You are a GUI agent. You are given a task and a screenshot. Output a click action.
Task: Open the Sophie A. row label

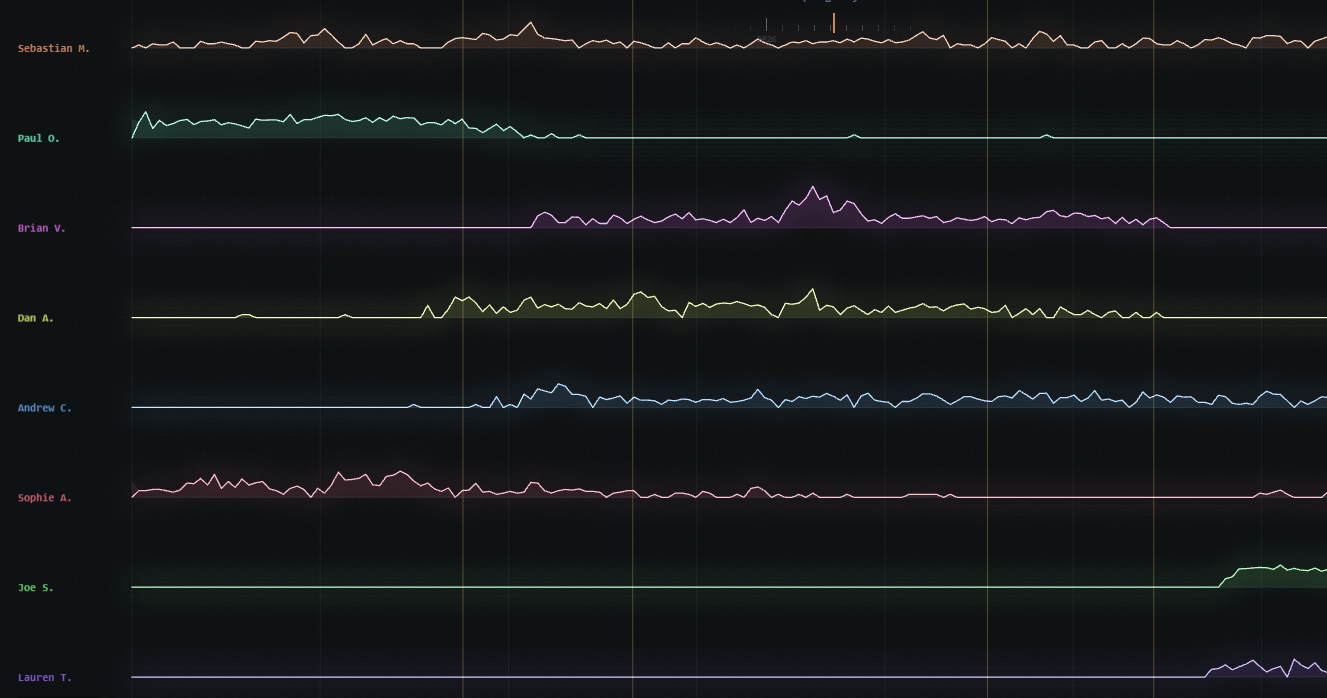44,498
